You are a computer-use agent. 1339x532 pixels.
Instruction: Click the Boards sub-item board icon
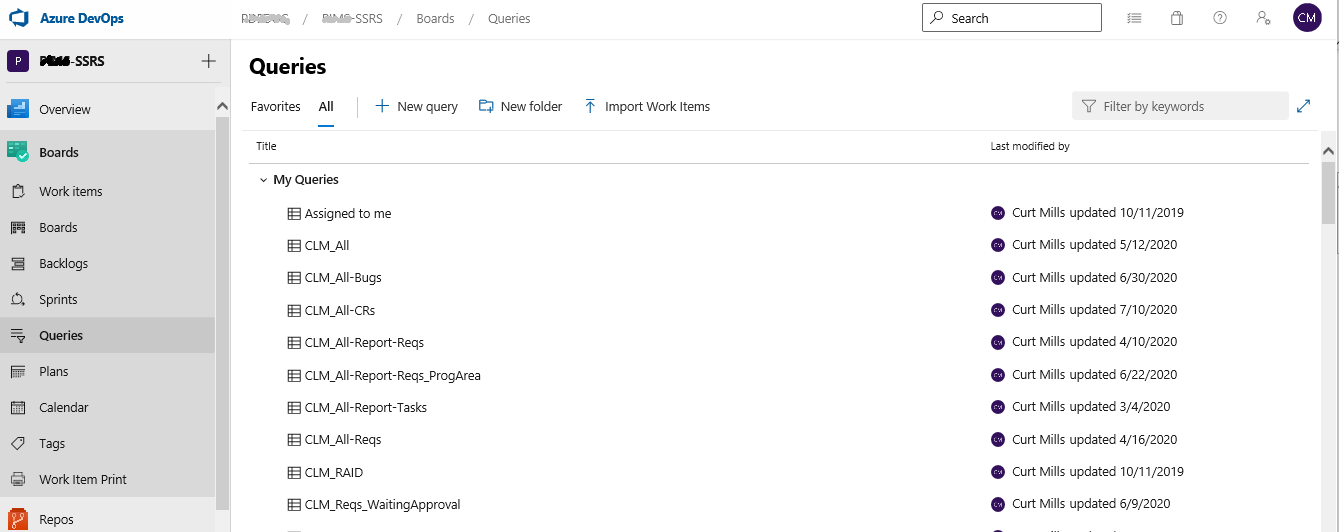18,227
